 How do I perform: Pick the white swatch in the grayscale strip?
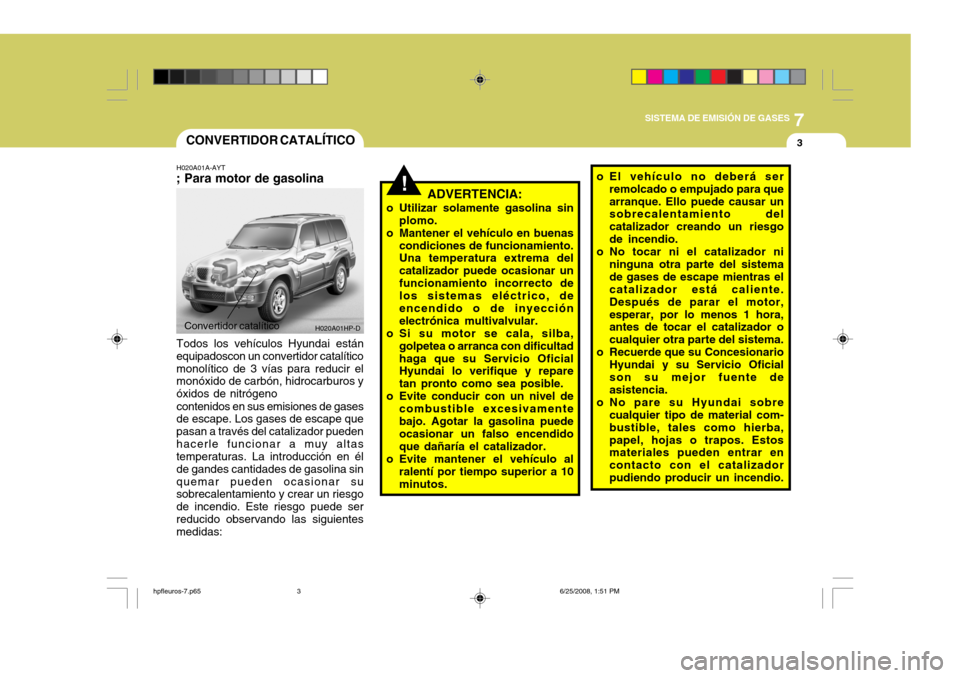(x=320, y=77)
